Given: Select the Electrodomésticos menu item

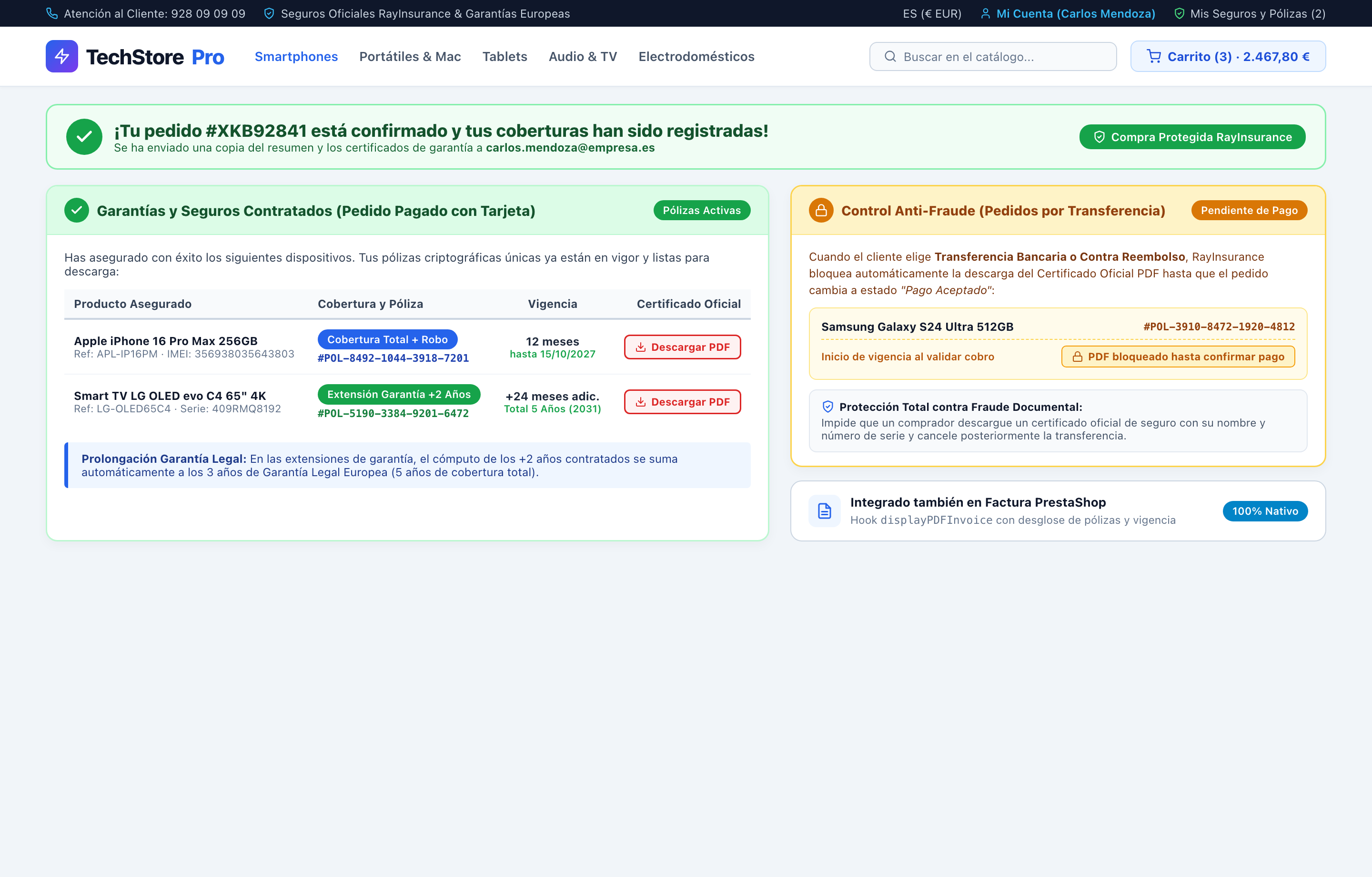Looking at the screenshot, I should tap(696, 56).
